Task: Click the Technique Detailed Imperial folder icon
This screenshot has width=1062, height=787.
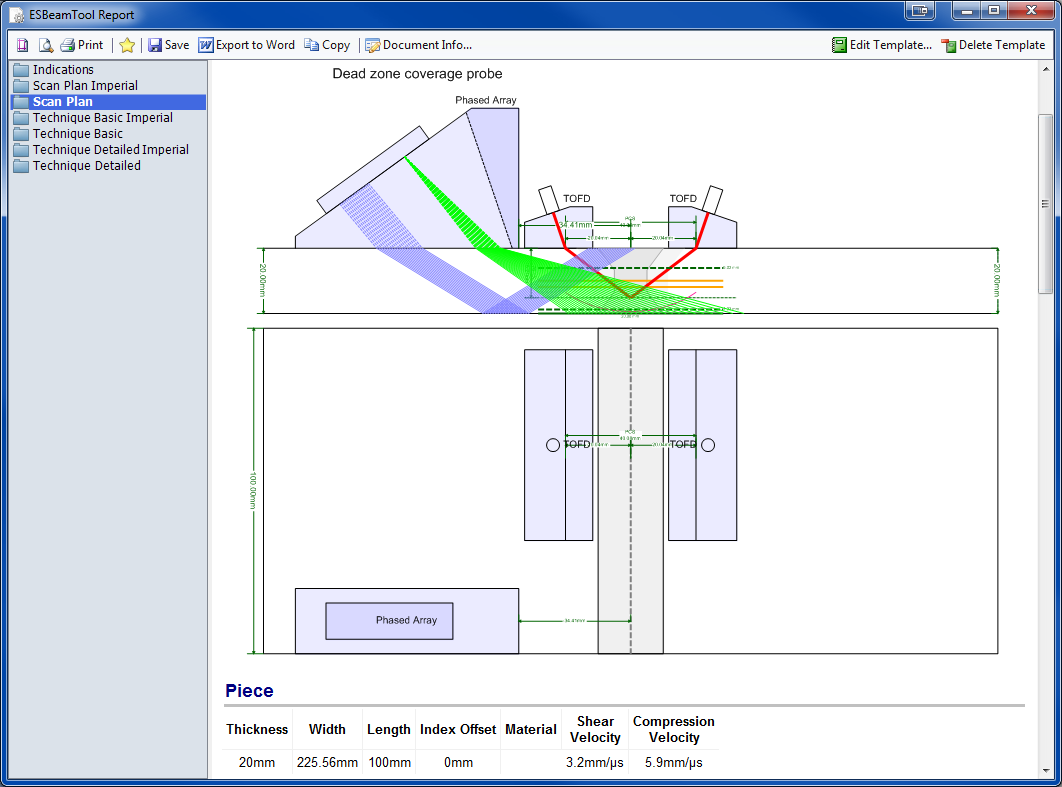Action: 21,150
